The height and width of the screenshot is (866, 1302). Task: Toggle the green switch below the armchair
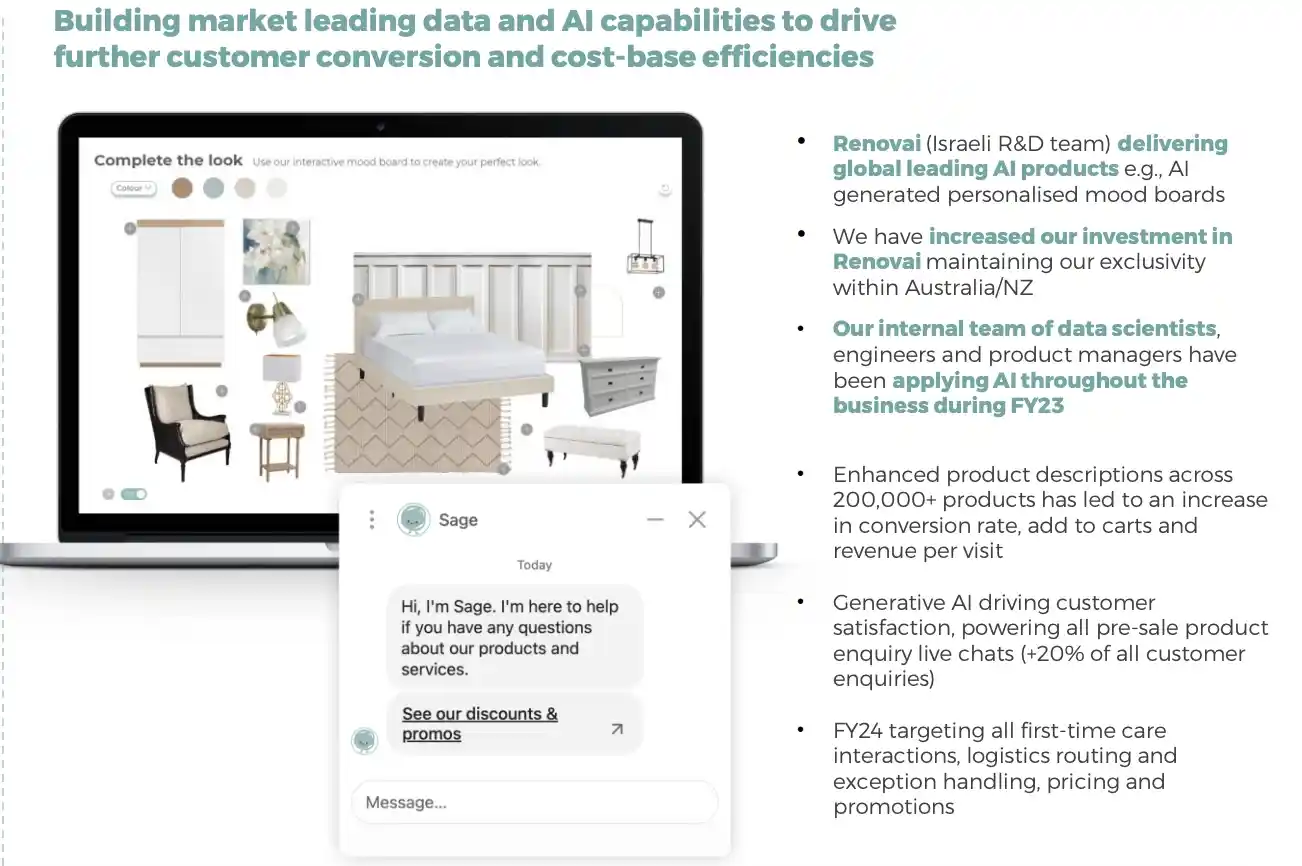pos(133,494)
